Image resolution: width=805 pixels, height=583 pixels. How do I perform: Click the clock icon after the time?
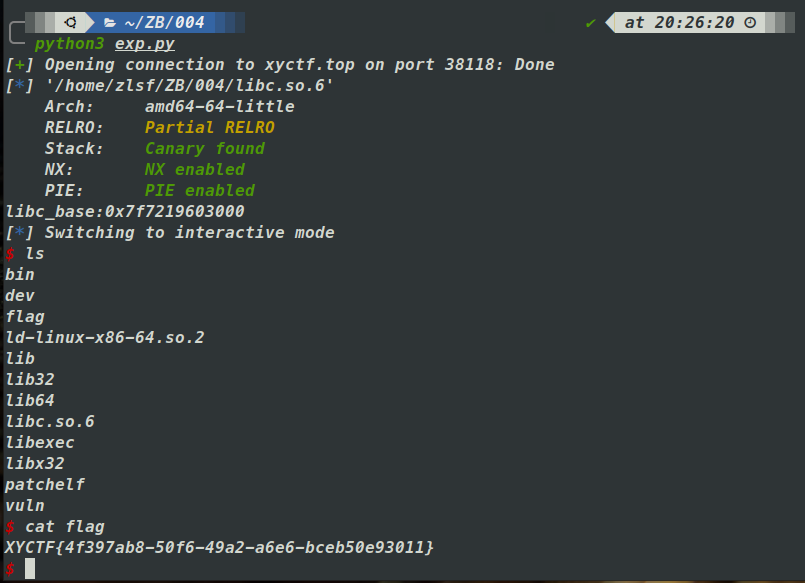click(x=750, y=22)
